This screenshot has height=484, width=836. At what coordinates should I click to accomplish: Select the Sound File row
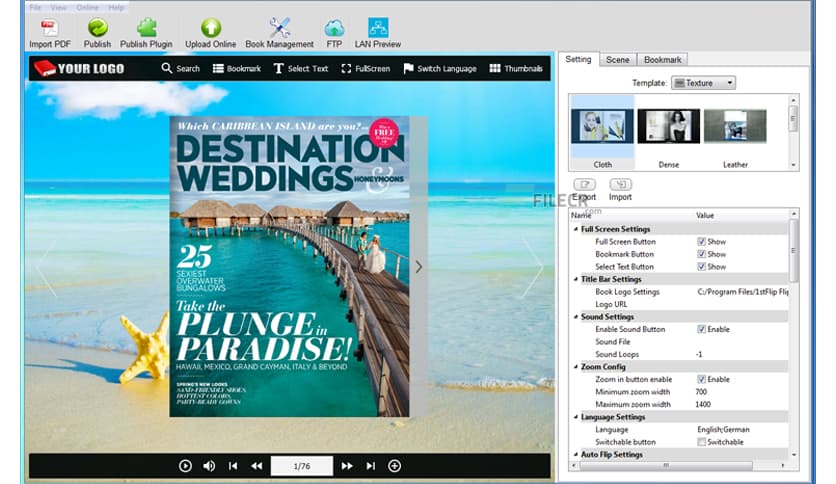coord(680,342)
